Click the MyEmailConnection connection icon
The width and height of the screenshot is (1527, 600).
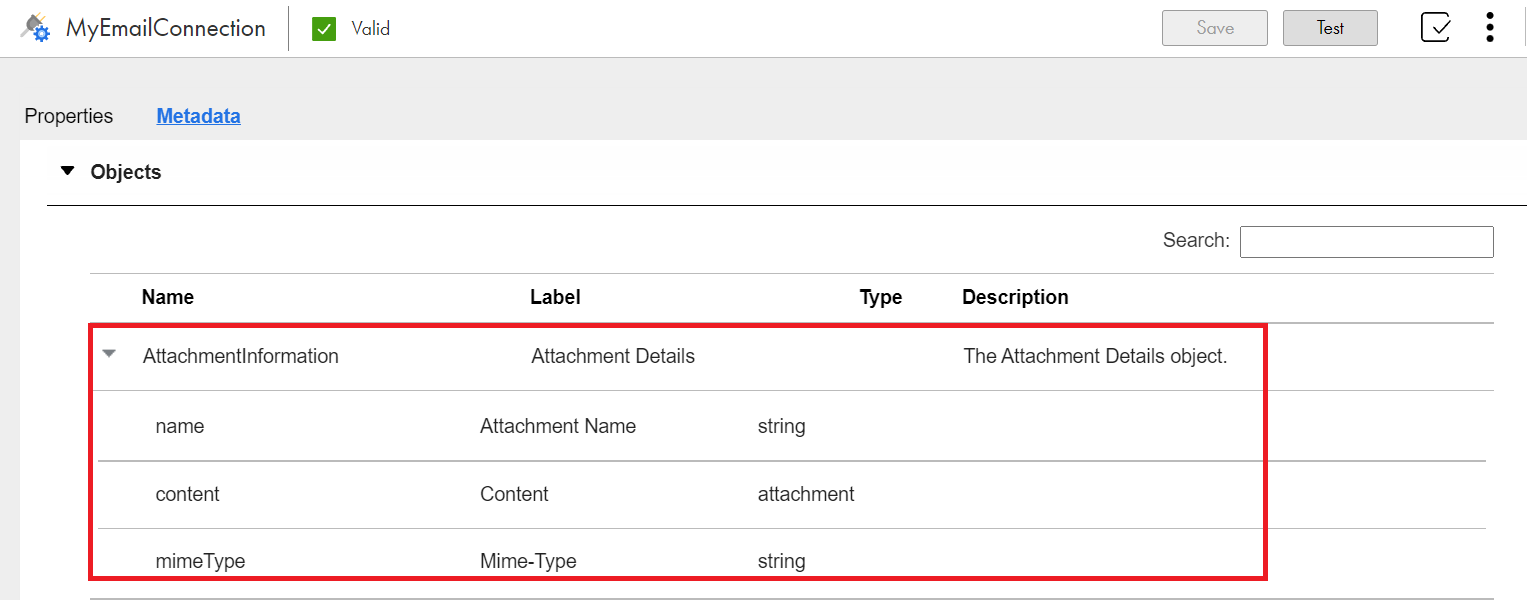point(35,28)
